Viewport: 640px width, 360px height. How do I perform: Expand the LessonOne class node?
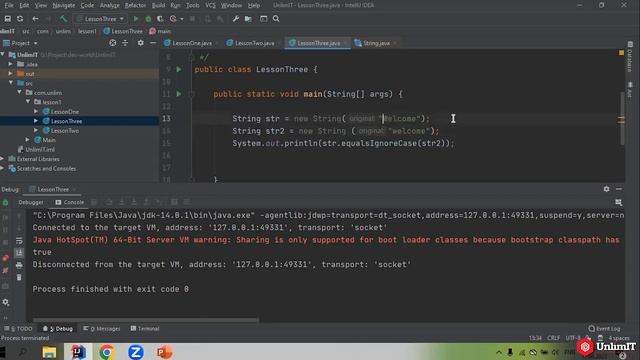(36, 111)
